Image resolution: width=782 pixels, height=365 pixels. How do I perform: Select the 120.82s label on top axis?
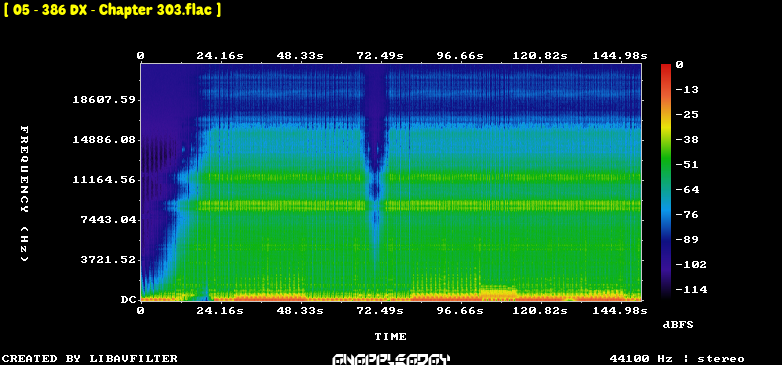(540, 56)
